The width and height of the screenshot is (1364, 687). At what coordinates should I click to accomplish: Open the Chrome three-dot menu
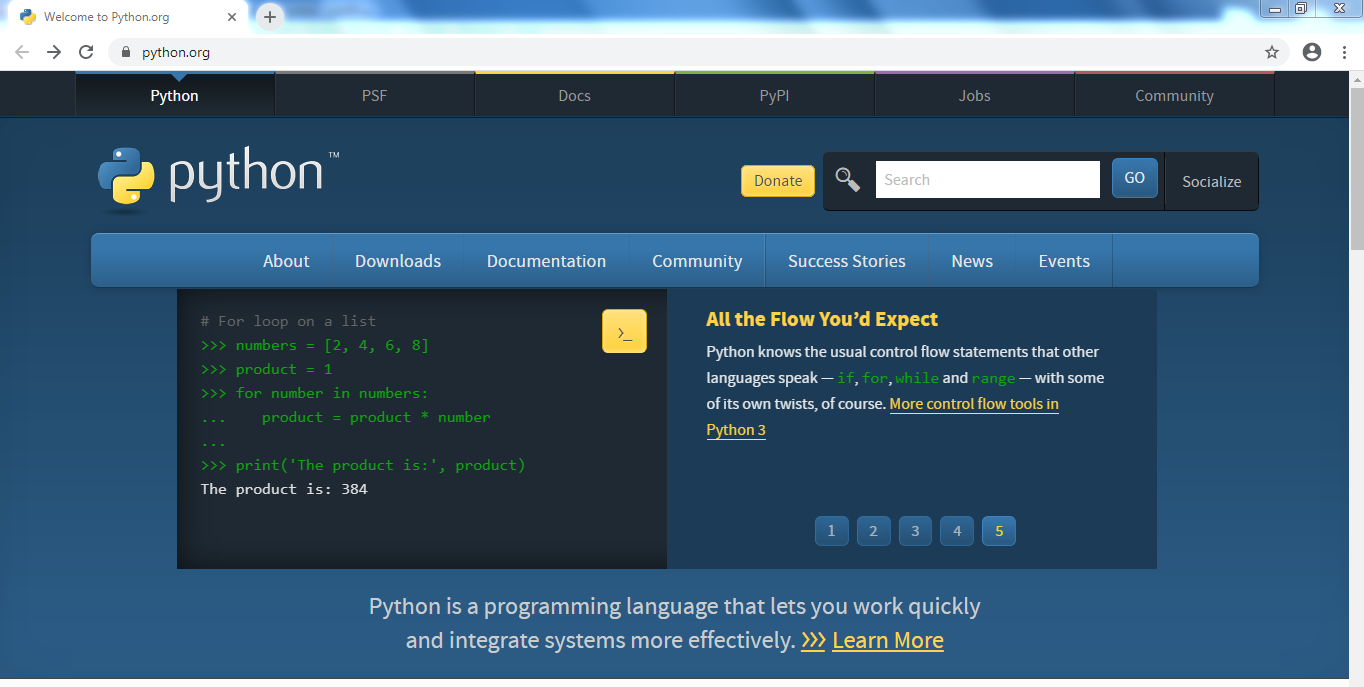click(1345, 52)
